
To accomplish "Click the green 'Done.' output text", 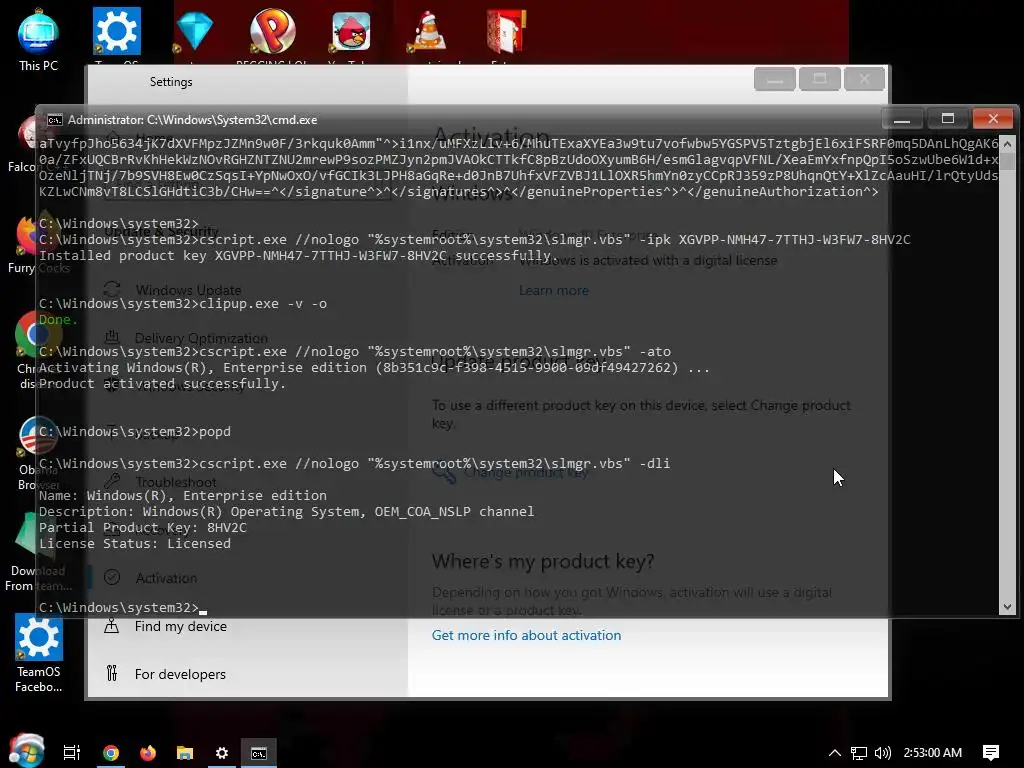I will point(58,320).
